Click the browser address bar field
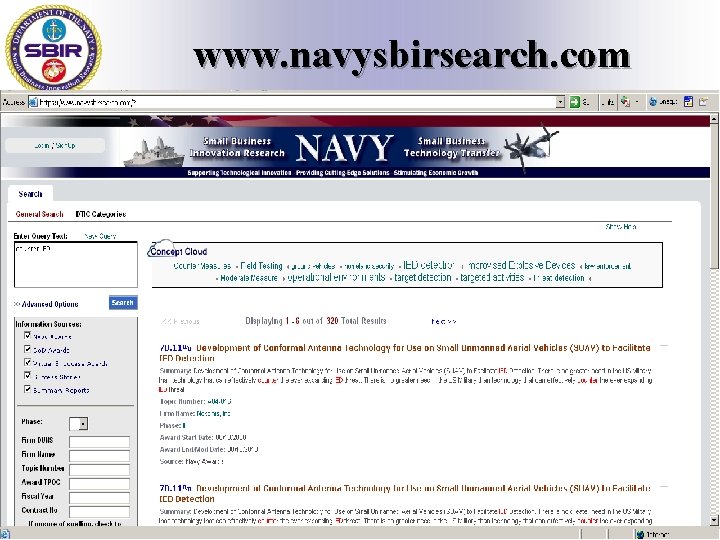 (296, 102)
